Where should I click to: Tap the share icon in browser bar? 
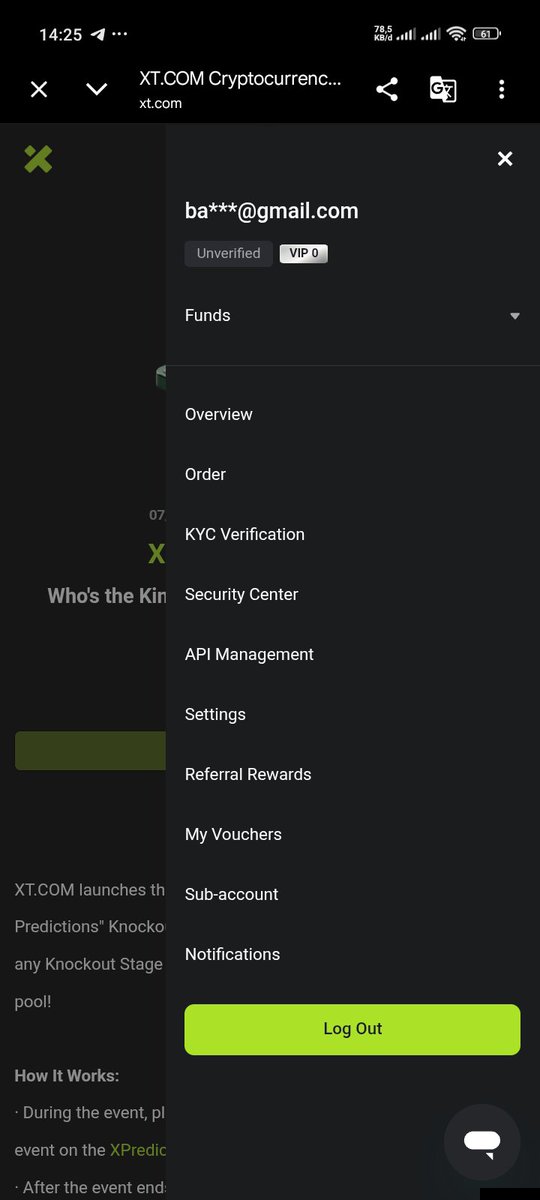(387, 90)
